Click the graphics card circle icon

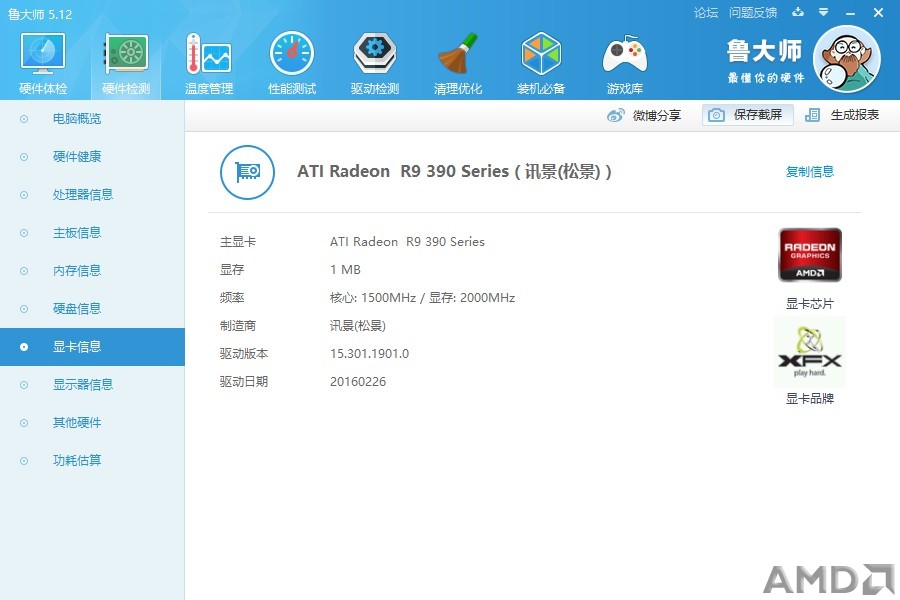point(247,172)
